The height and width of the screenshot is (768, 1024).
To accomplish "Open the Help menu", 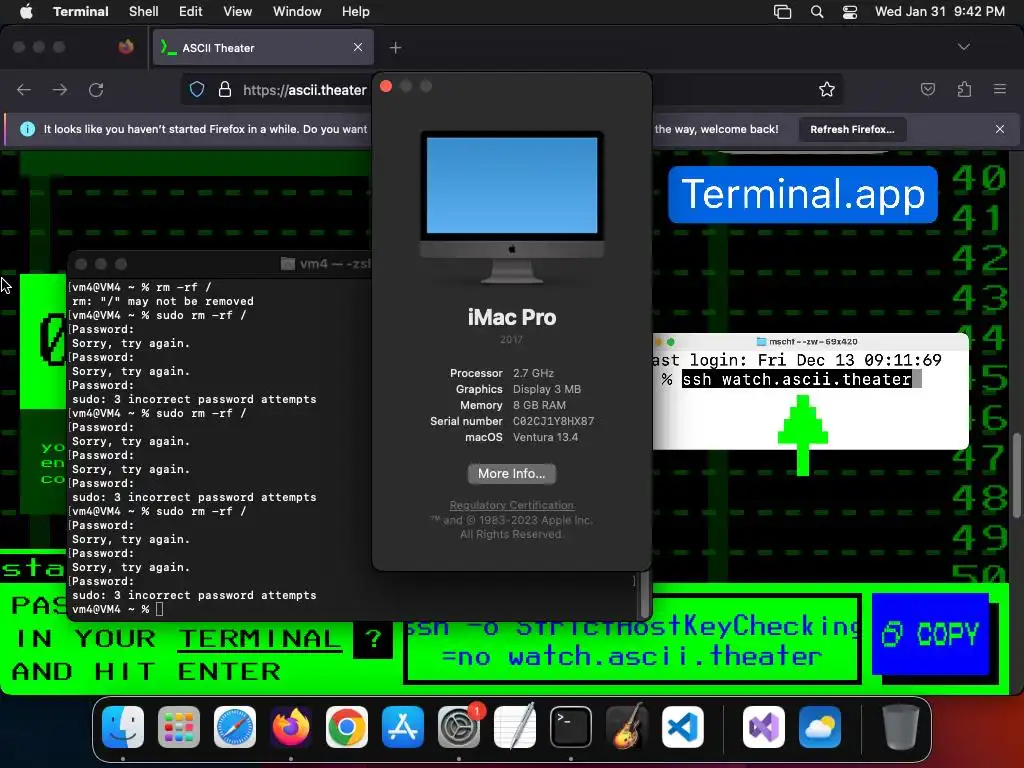I will (x=355, y=11).
